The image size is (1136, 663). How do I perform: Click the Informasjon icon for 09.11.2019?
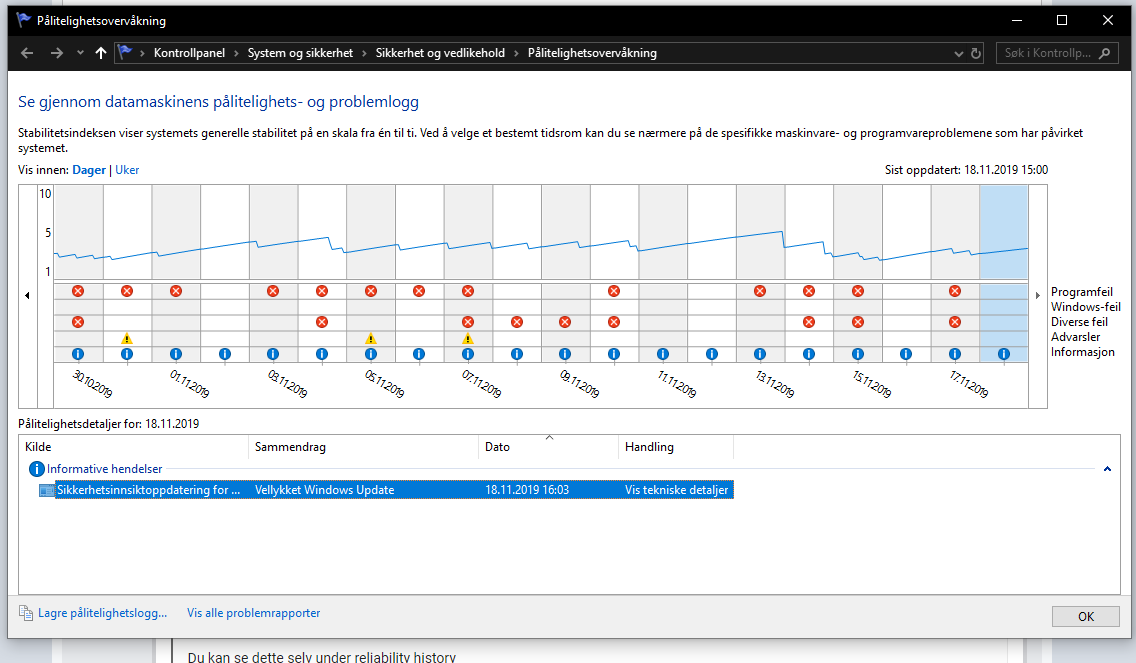[x=565, y=354]
